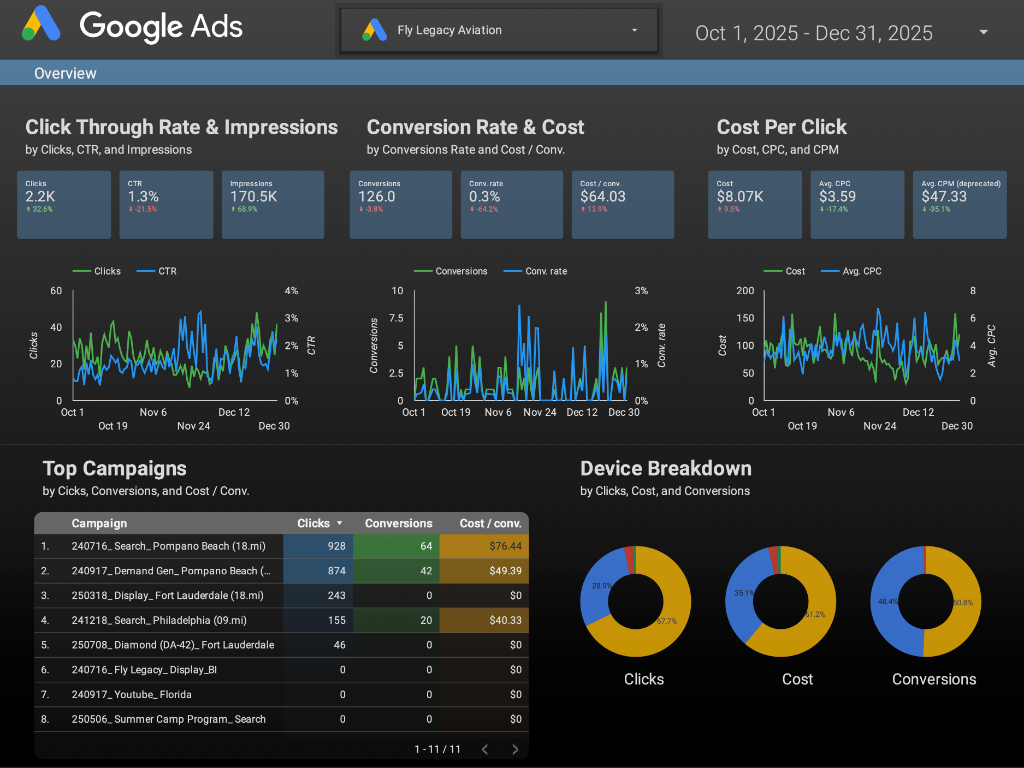Select campaign 240716_Fly Legacy_Display_BI

click(x=144, y=670)
